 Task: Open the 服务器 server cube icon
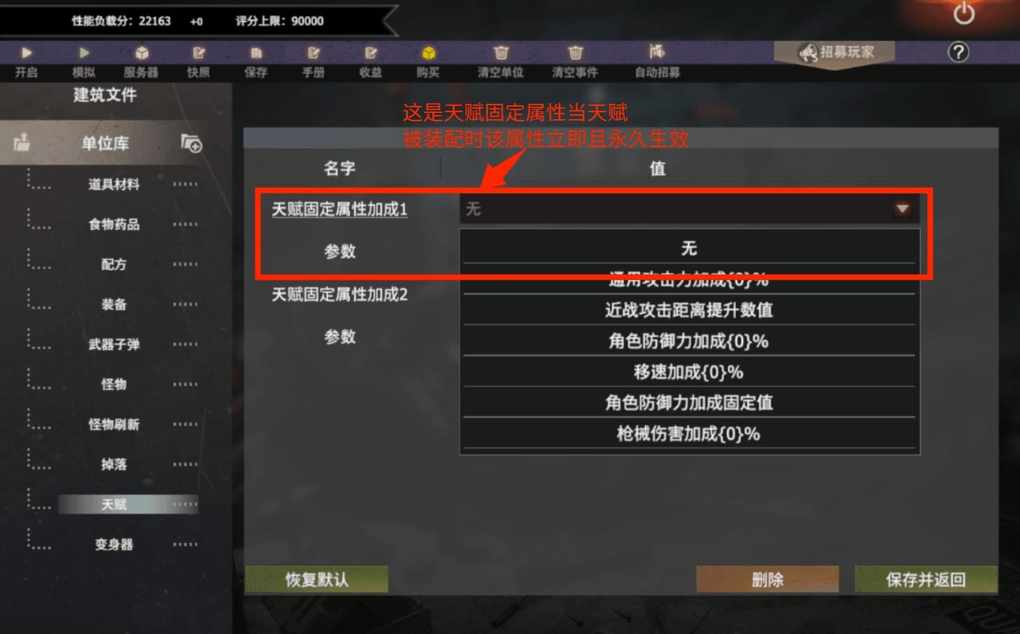pos(142,53)
